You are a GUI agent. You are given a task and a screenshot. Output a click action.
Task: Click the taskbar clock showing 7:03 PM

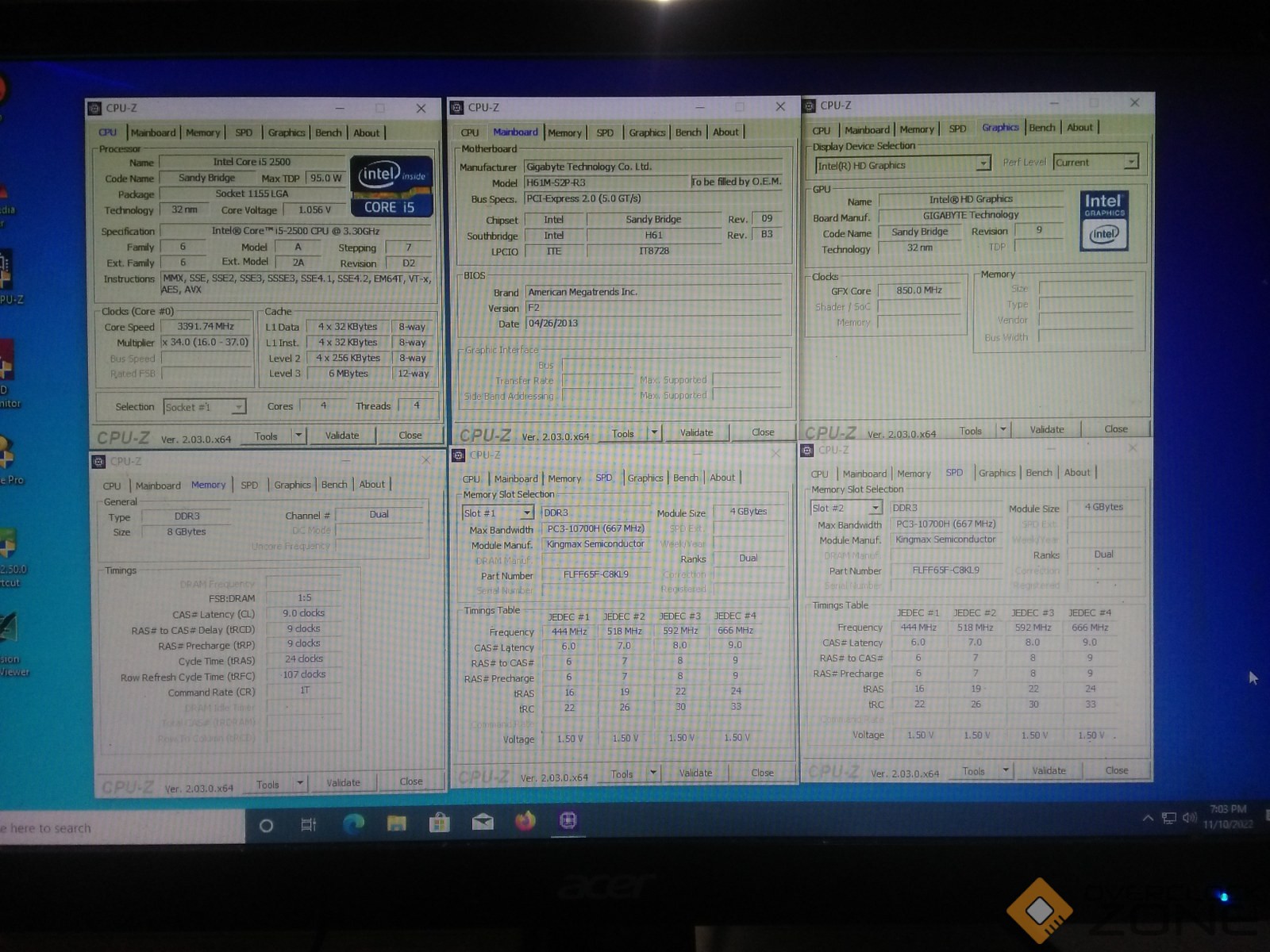[1228, 816]
